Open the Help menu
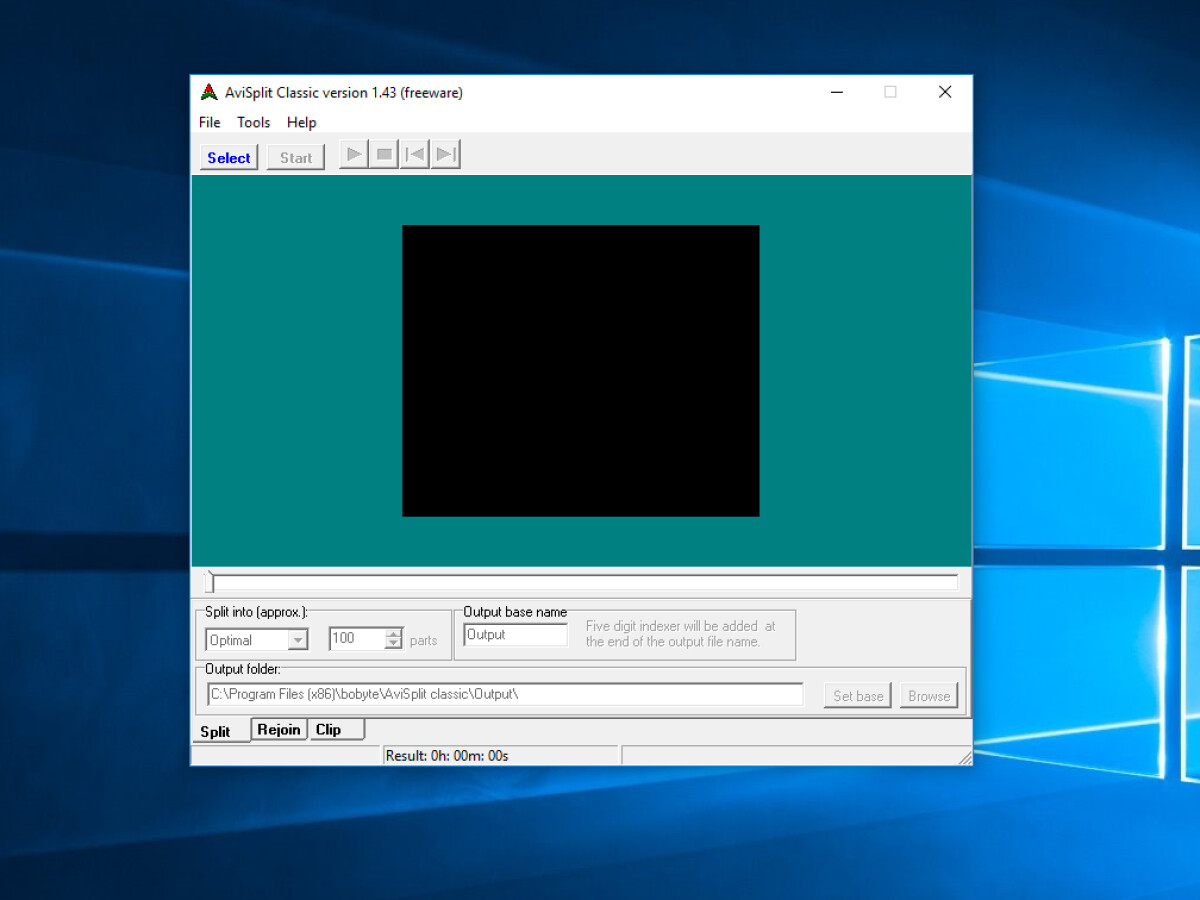Image resolution: width=1200 pixels, height=900 pixels. point(301,122)
